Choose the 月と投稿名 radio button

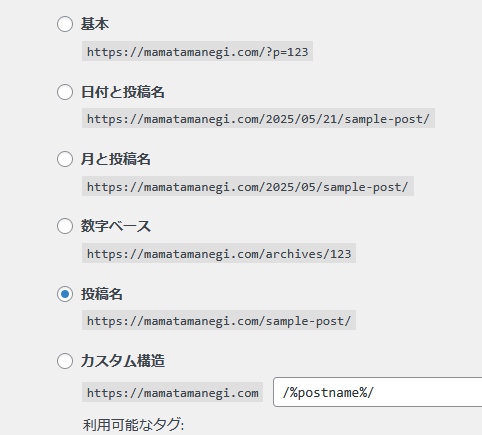(65, 159)
